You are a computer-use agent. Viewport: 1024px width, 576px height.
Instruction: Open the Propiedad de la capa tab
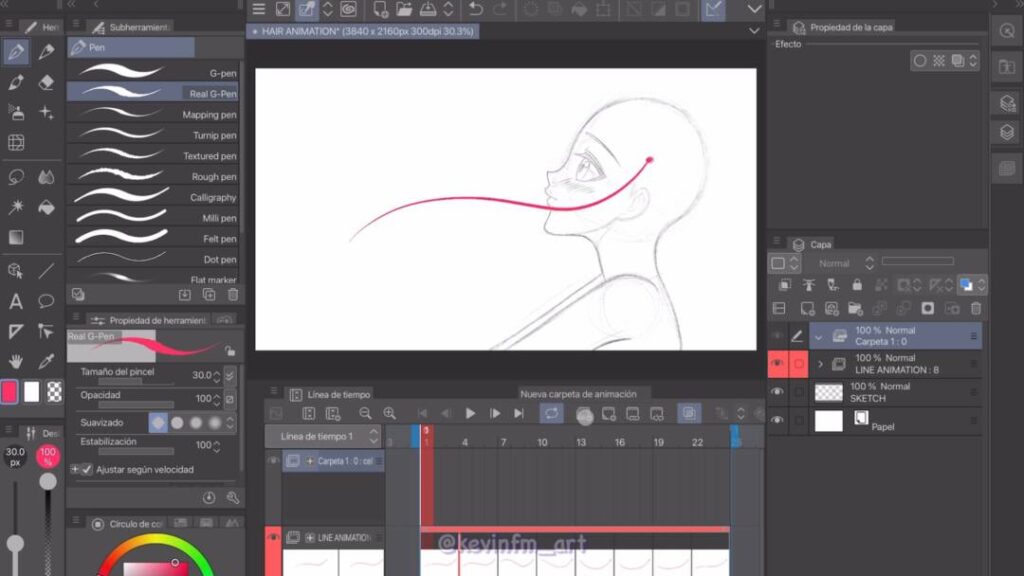(x=842, y=27)
